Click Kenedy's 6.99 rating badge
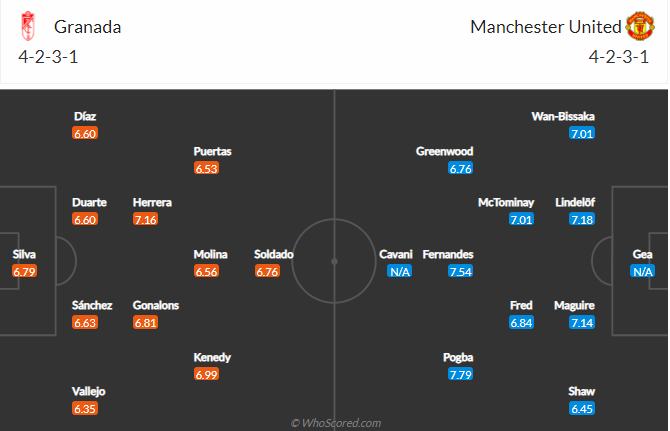This screenshot has height=431, width=670. point(206,374)
